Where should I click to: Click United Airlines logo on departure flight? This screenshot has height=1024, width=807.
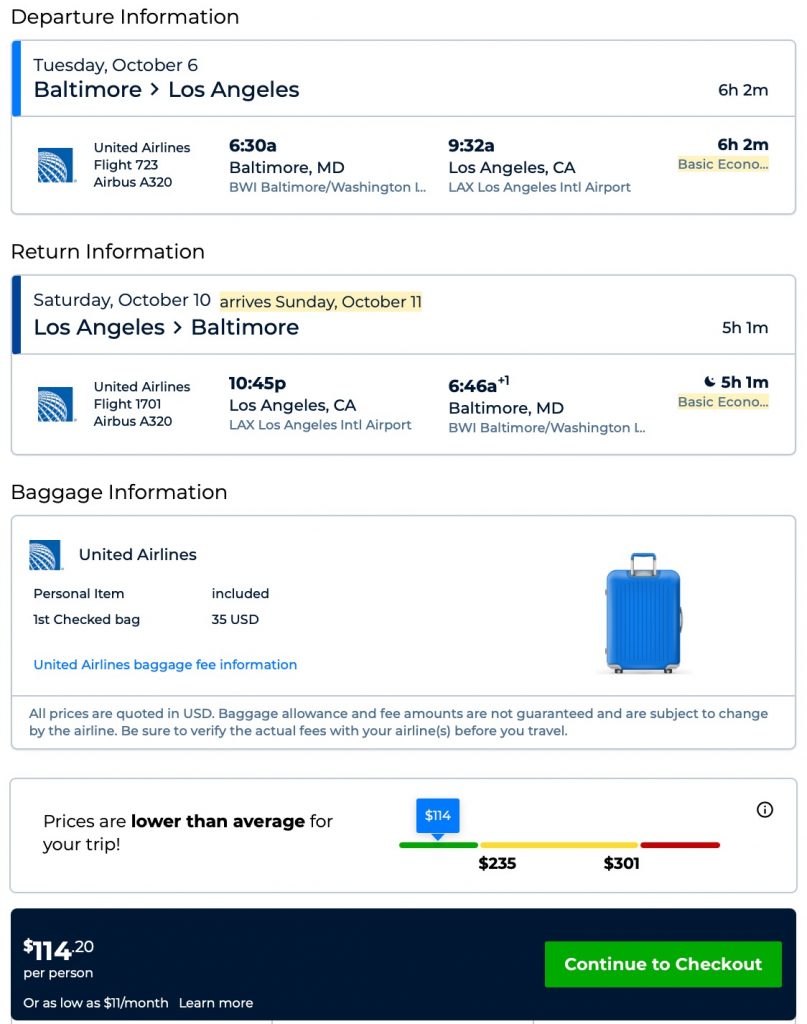(56, 165)
